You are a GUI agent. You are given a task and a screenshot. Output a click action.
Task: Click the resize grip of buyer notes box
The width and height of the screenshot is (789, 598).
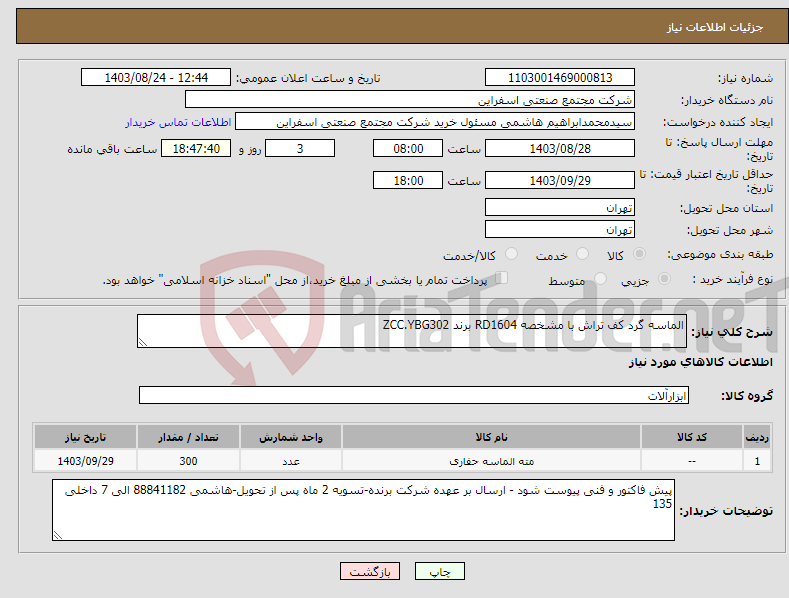point(58,536)
